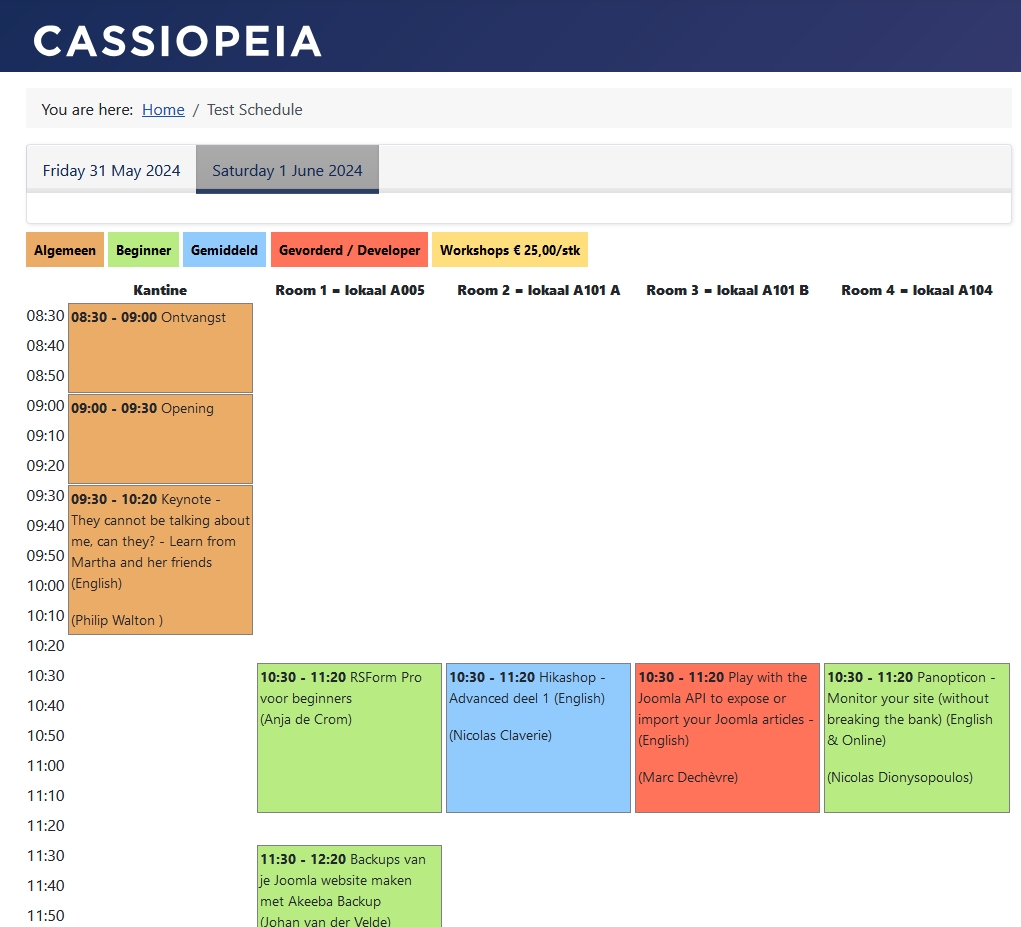Viewport: 1021px width, 927px height.
Task: Open the Home breadcrumb link
Action: point(163,110)
